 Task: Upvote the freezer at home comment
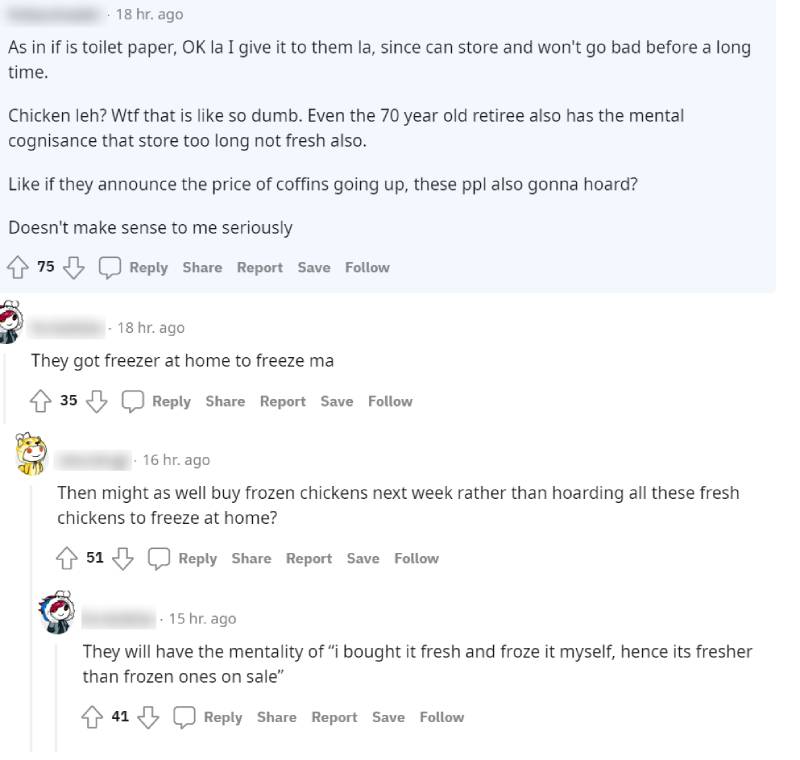click(x=41, y=401)
